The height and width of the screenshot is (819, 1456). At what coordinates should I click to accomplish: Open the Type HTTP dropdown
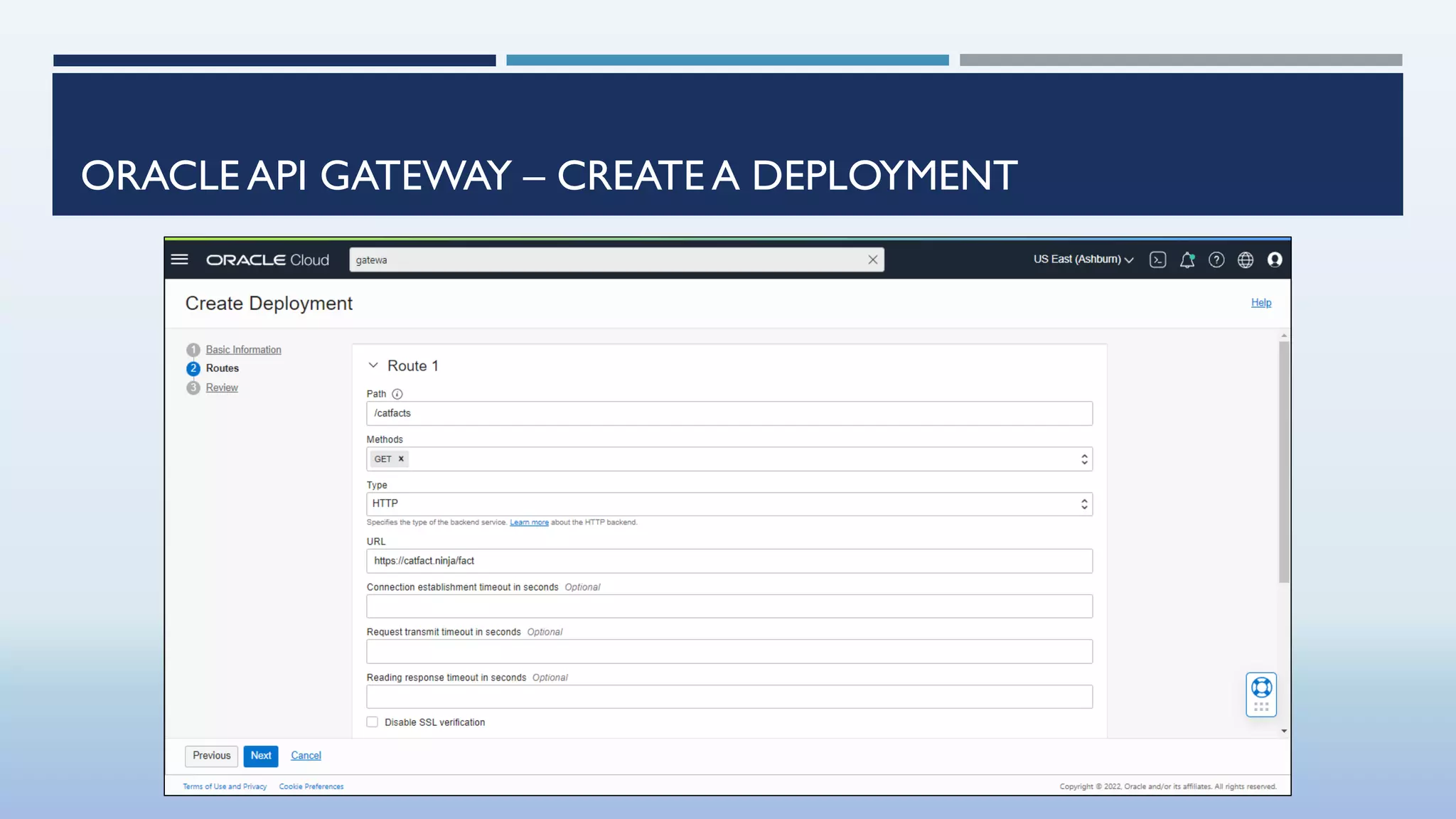pos(729,504)
